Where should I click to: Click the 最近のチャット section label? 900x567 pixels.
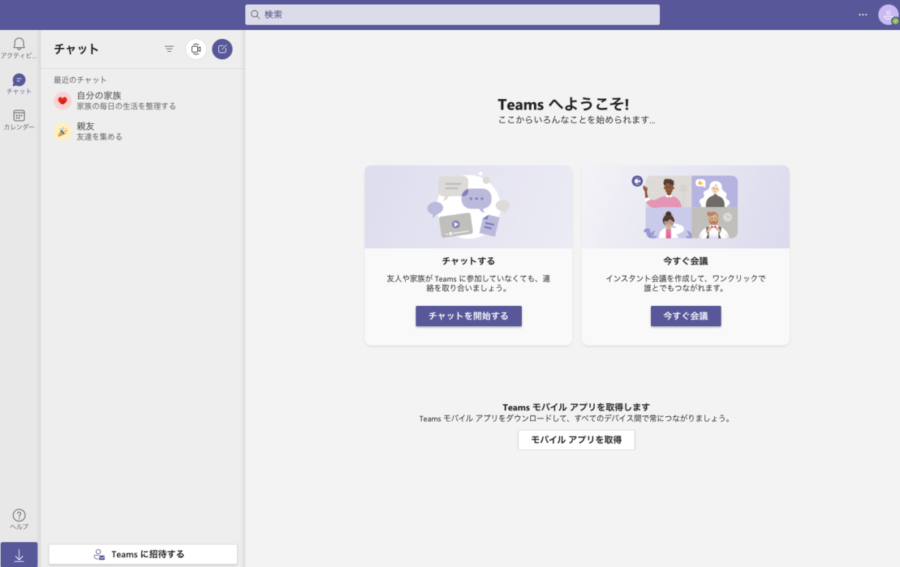coord(80,80)
